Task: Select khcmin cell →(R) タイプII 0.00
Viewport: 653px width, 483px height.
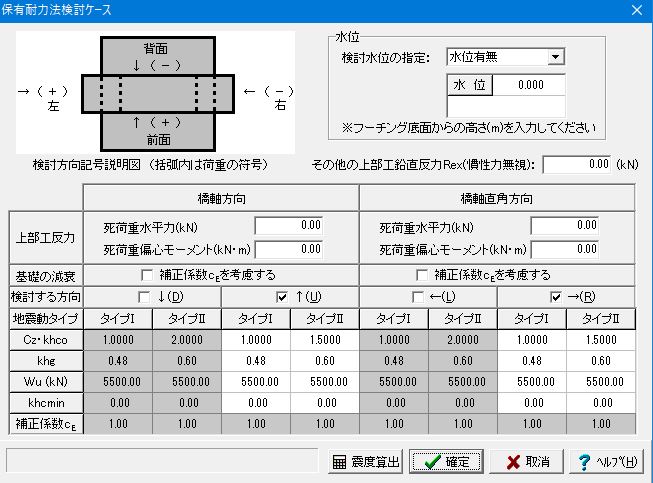Action: pyautogui.click(x=601, y=403)
